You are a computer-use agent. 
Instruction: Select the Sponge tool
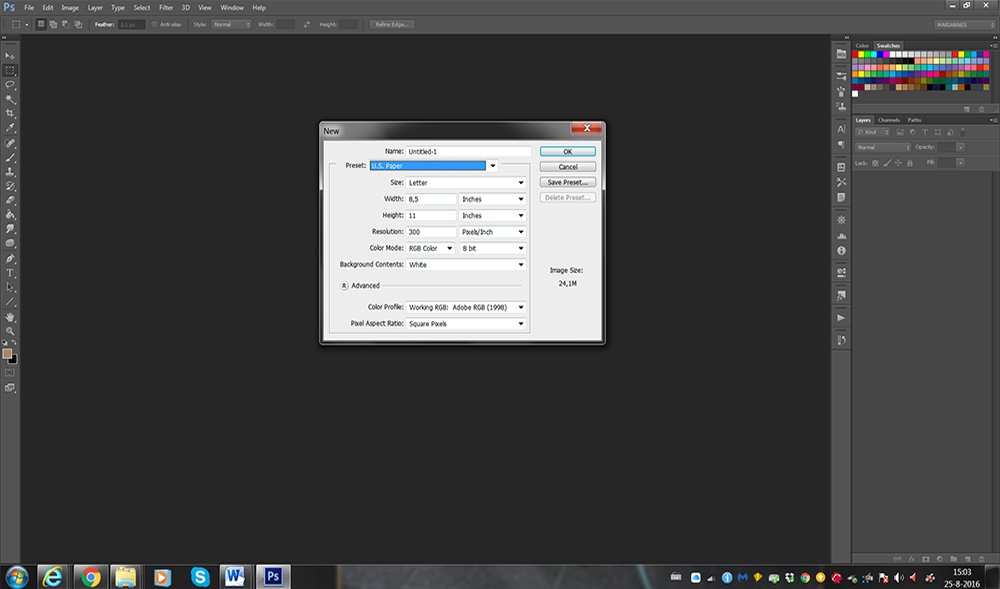10,244
